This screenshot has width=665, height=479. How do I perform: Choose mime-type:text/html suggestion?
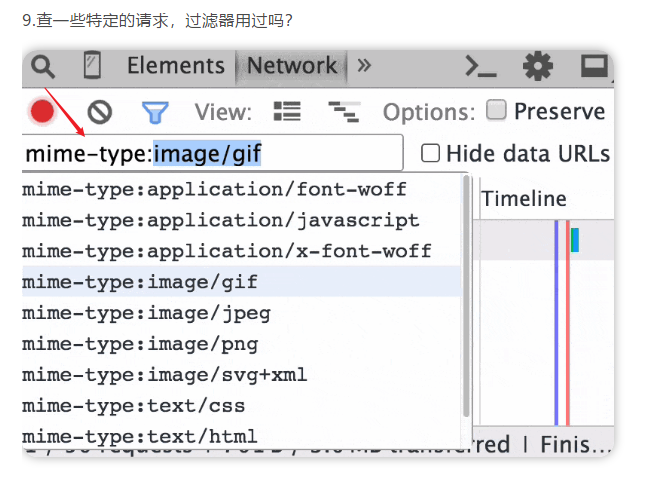pyautogui.click(x=241, y=436)
